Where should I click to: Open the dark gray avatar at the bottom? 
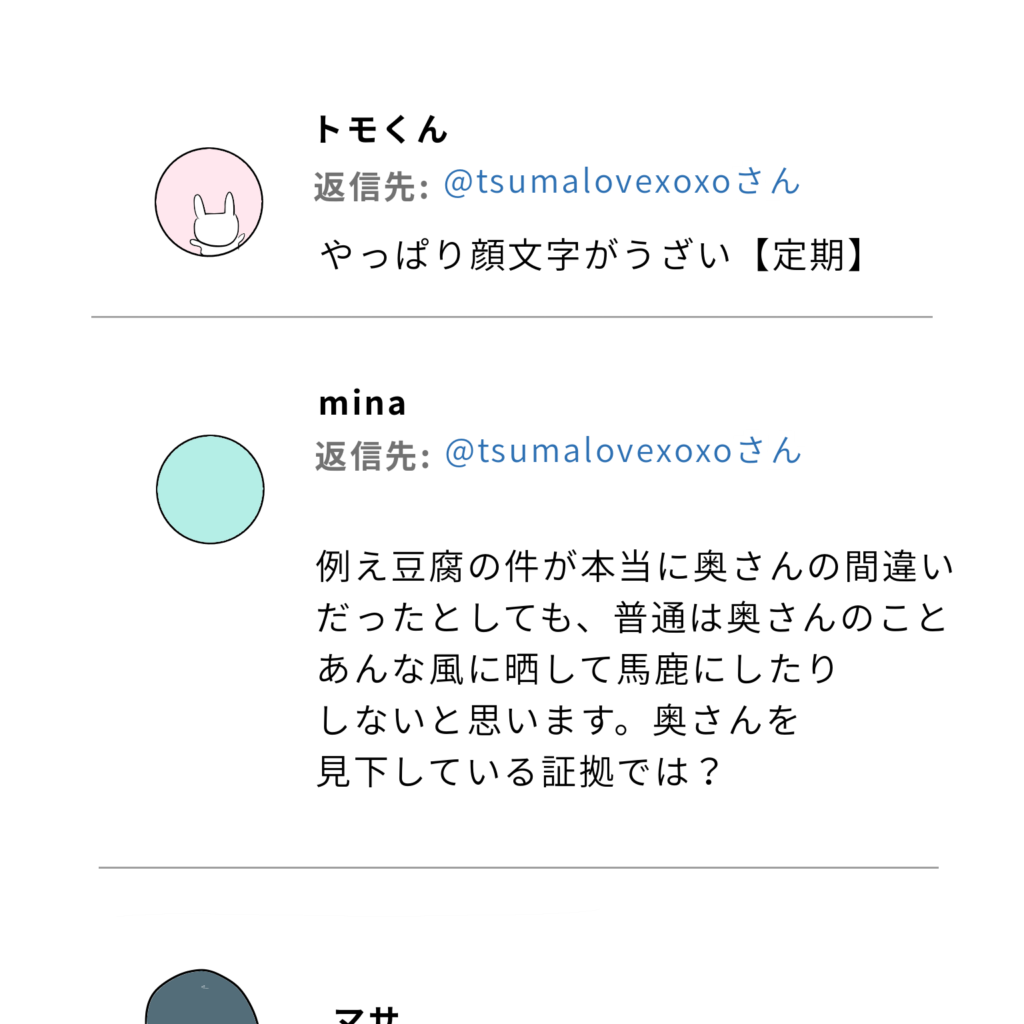202,997
